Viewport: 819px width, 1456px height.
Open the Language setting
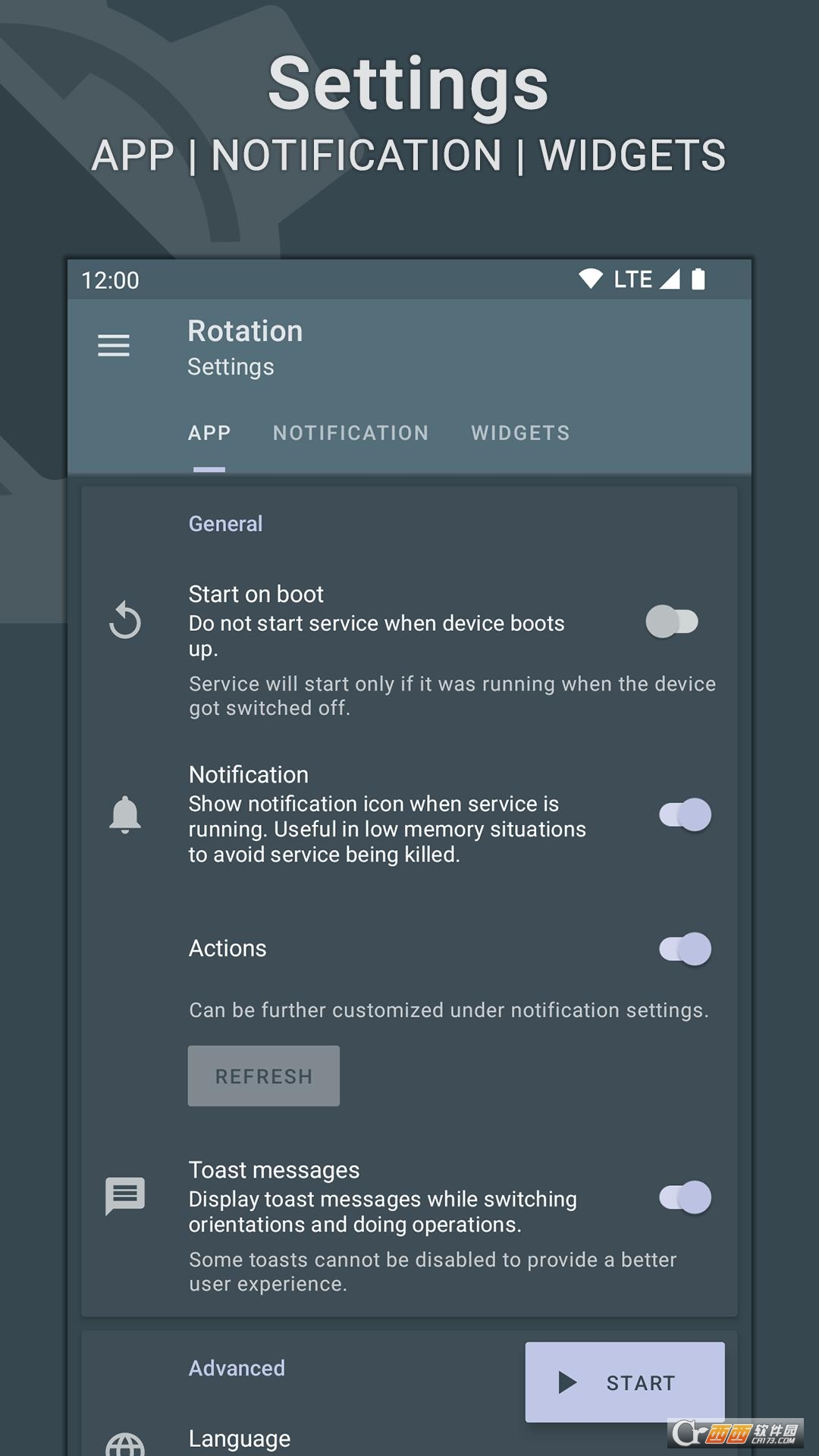pos(240,1439)
